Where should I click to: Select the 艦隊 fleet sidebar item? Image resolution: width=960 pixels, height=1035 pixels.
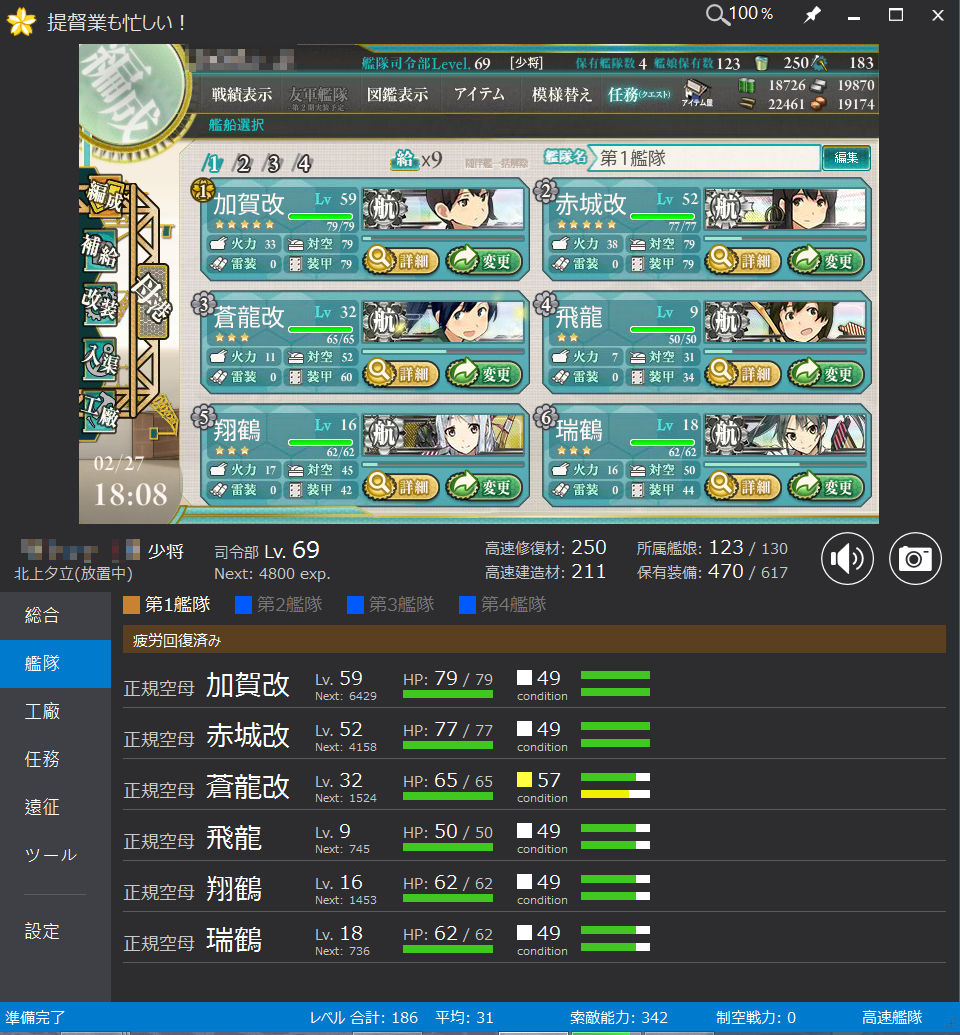pyautogui.click(x=55, y=663)
